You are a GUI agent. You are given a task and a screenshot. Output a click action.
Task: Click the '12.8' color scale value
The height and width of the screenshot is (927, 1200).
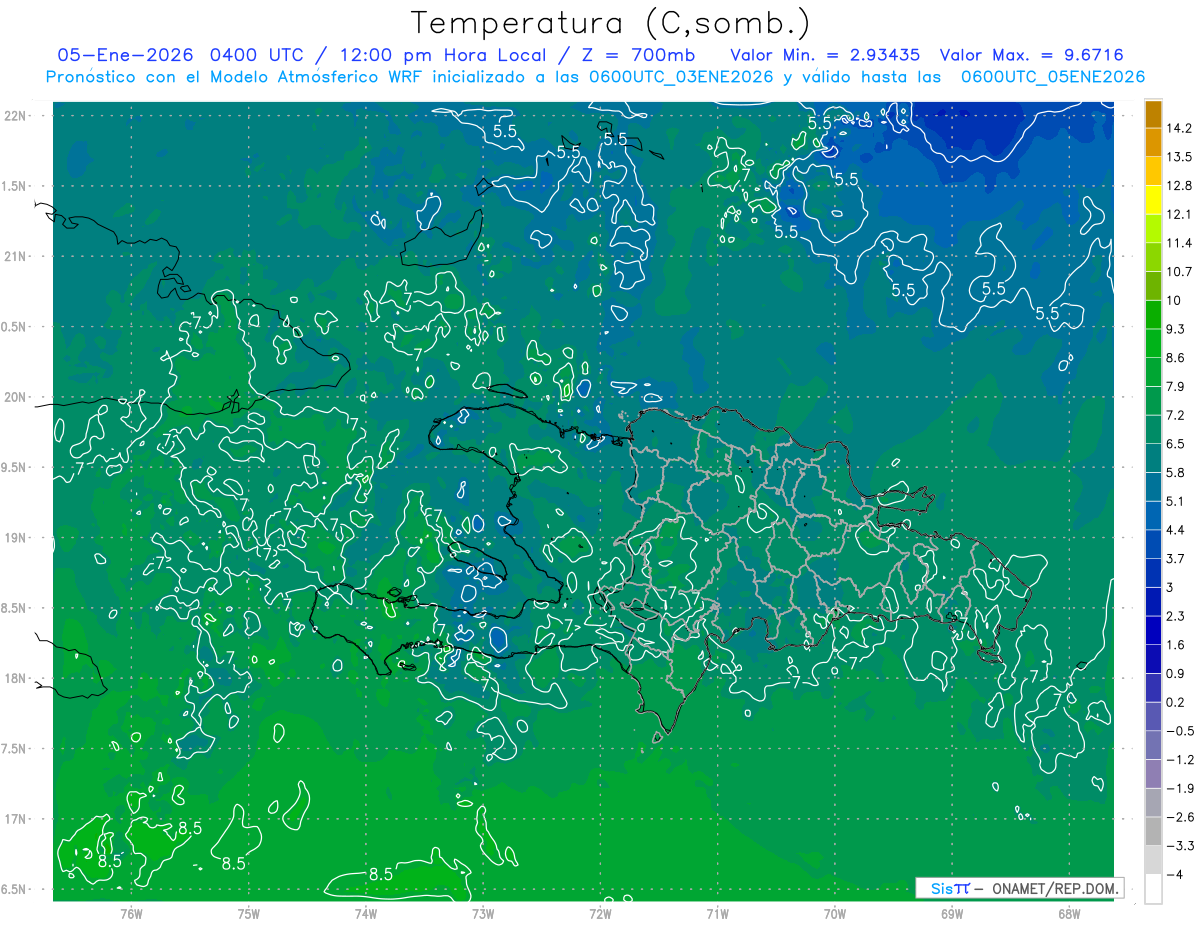[1178, 186]
